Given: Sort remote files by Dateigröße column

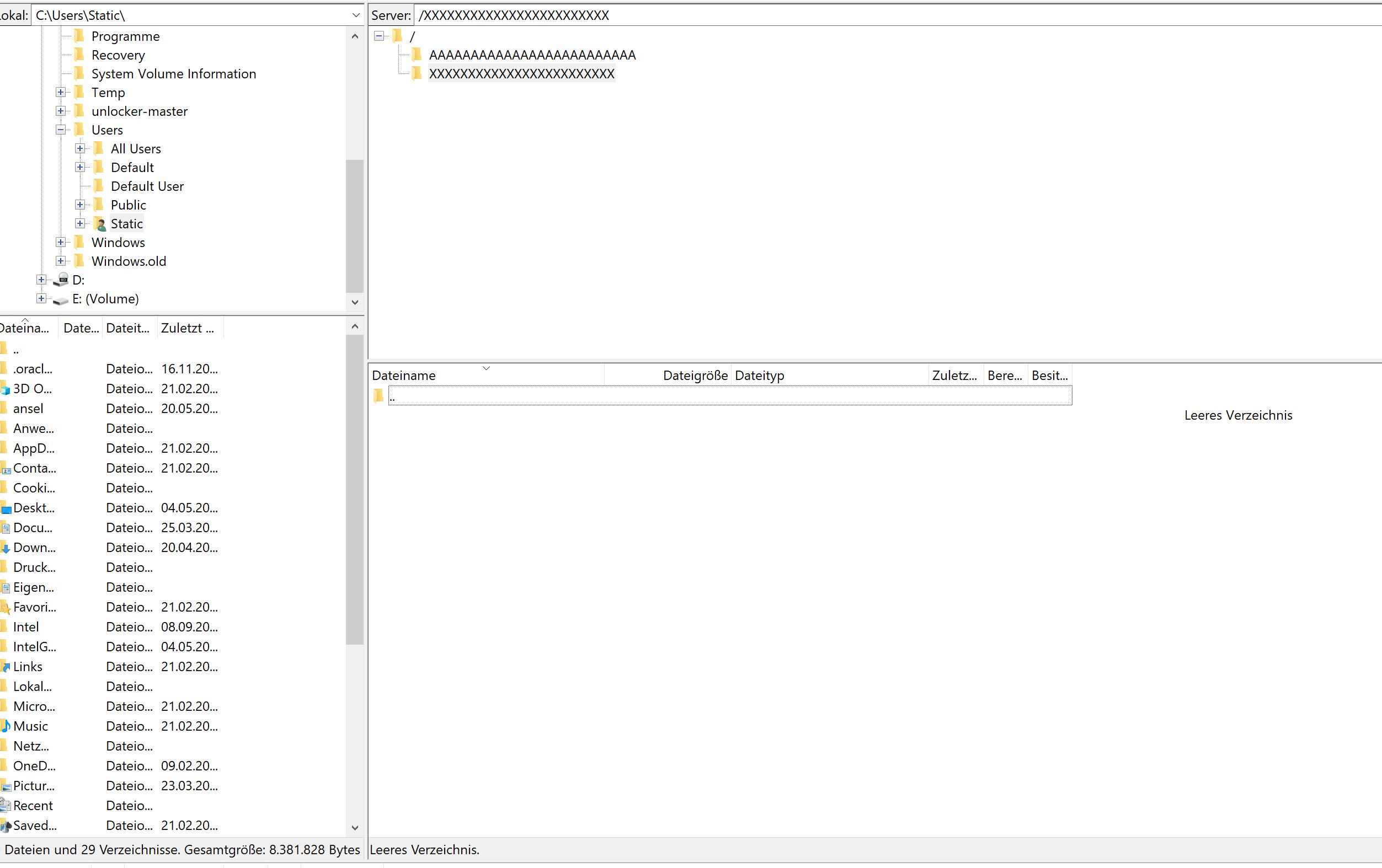Looking at the screenshot, I should [695, 375].
